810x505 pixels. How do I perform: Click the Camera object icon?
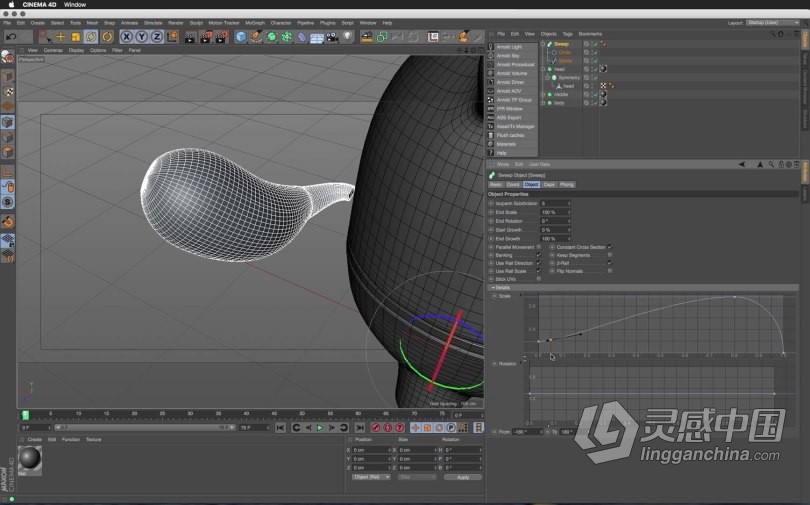point(332,37)
